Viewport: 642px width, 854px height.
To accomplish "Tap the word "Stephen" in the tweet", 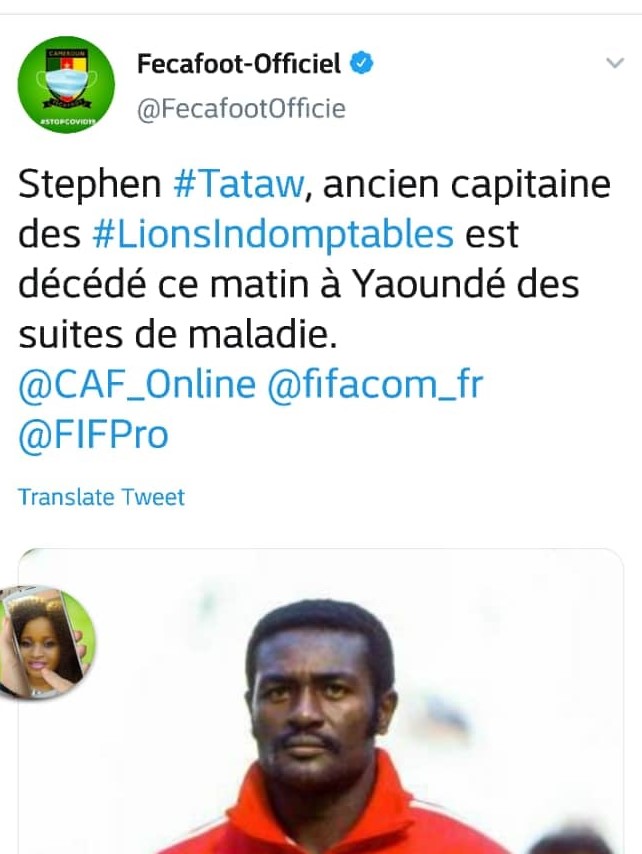I will tap(89, 184).
